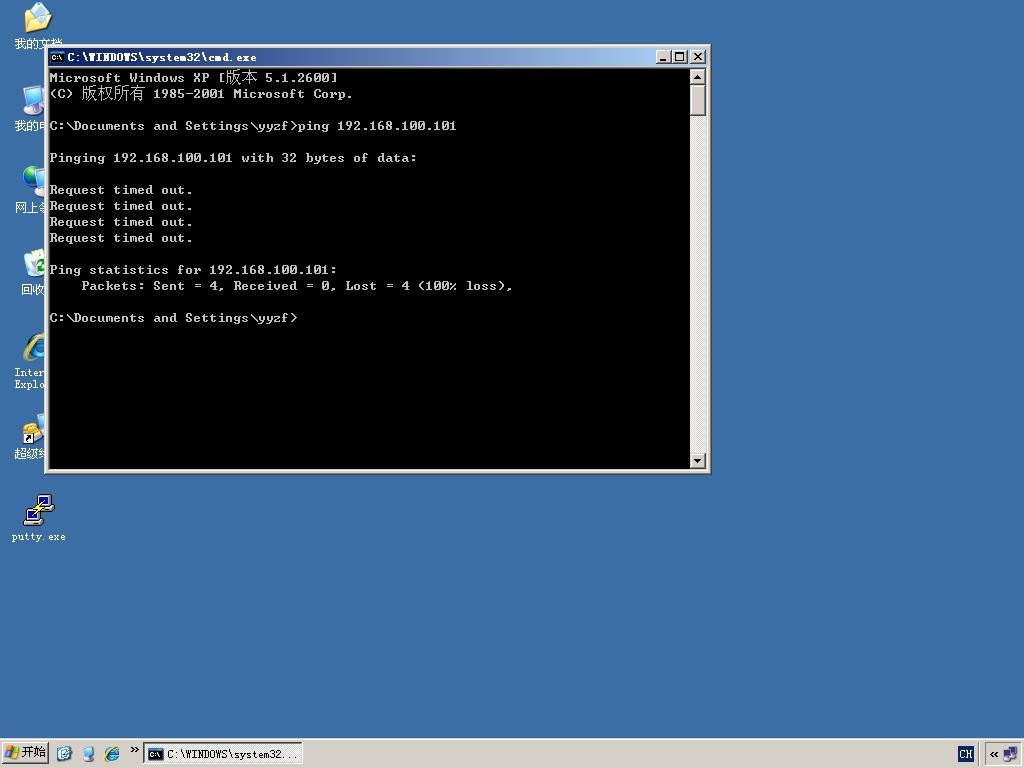
Task: Select the putty.exe desktop icon
Action: (x=39, y=517)
